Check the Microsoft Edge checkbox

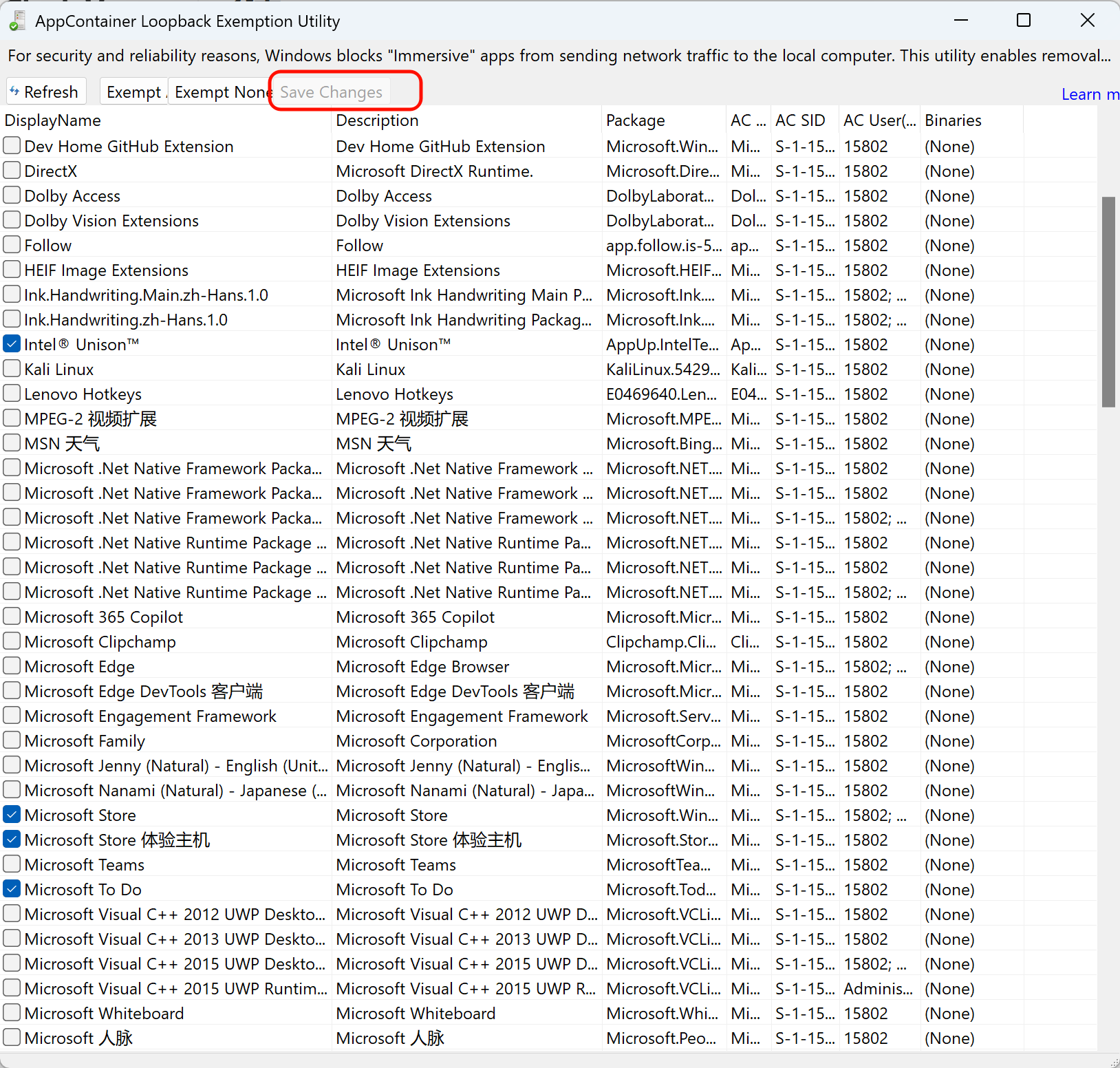coord(12,666)
